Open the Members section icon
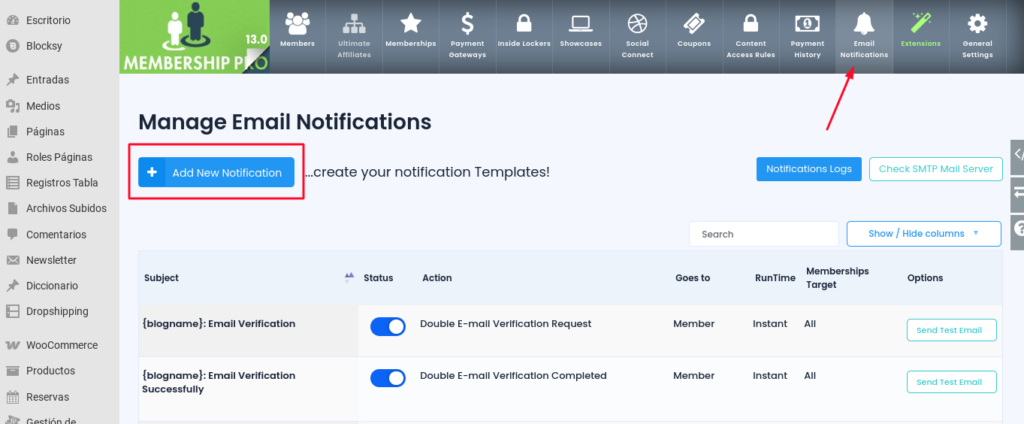 pos(297,24)
